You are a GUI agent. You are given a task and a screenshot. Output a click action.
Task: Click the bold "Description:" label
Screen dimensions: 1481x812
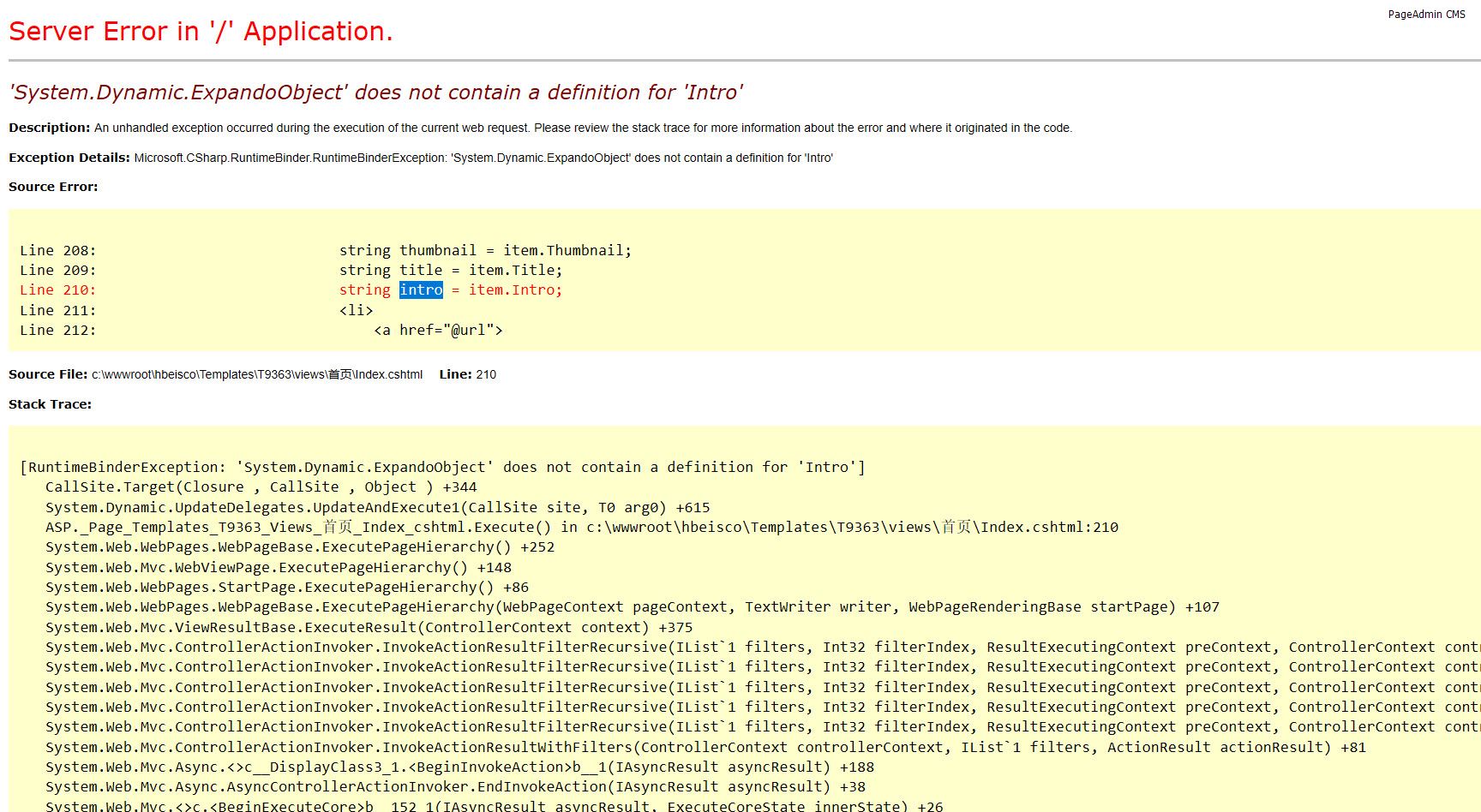49,128
